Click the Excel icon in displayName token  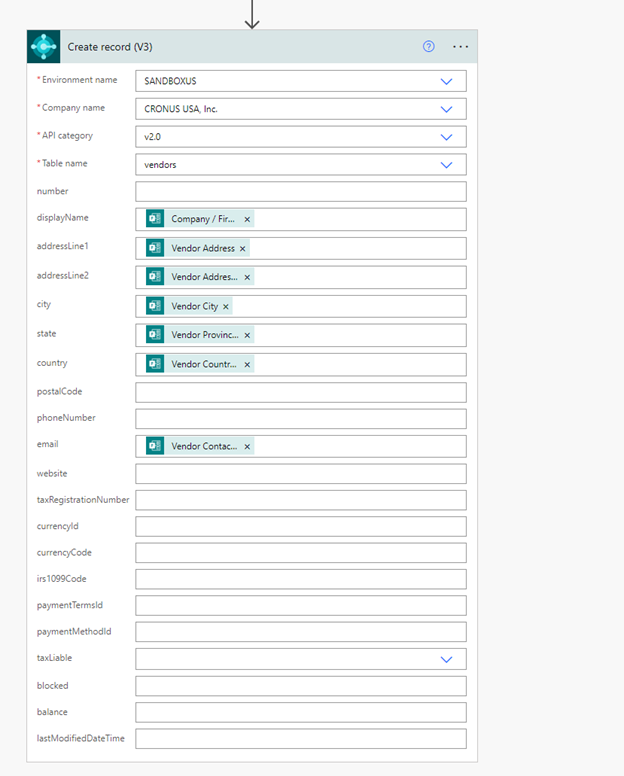tap(155, 218)
